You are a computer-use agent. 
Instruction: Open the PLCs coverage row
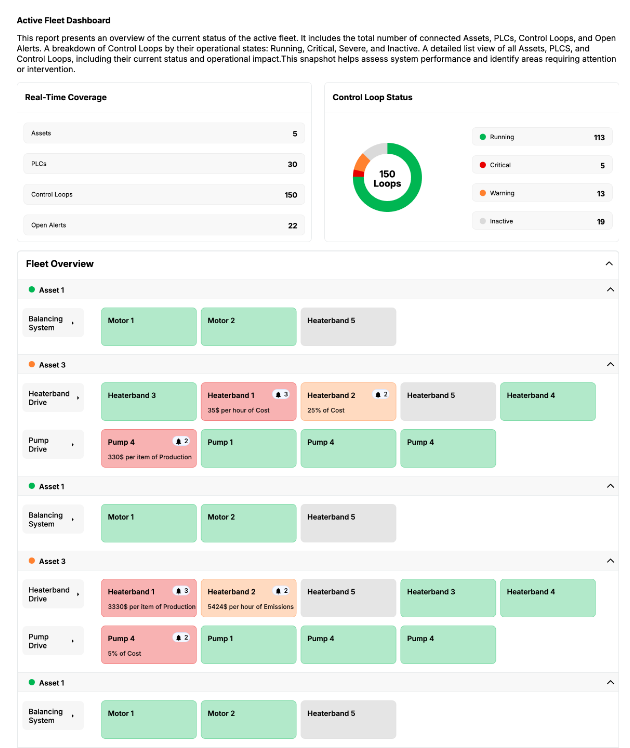[164, 164]
